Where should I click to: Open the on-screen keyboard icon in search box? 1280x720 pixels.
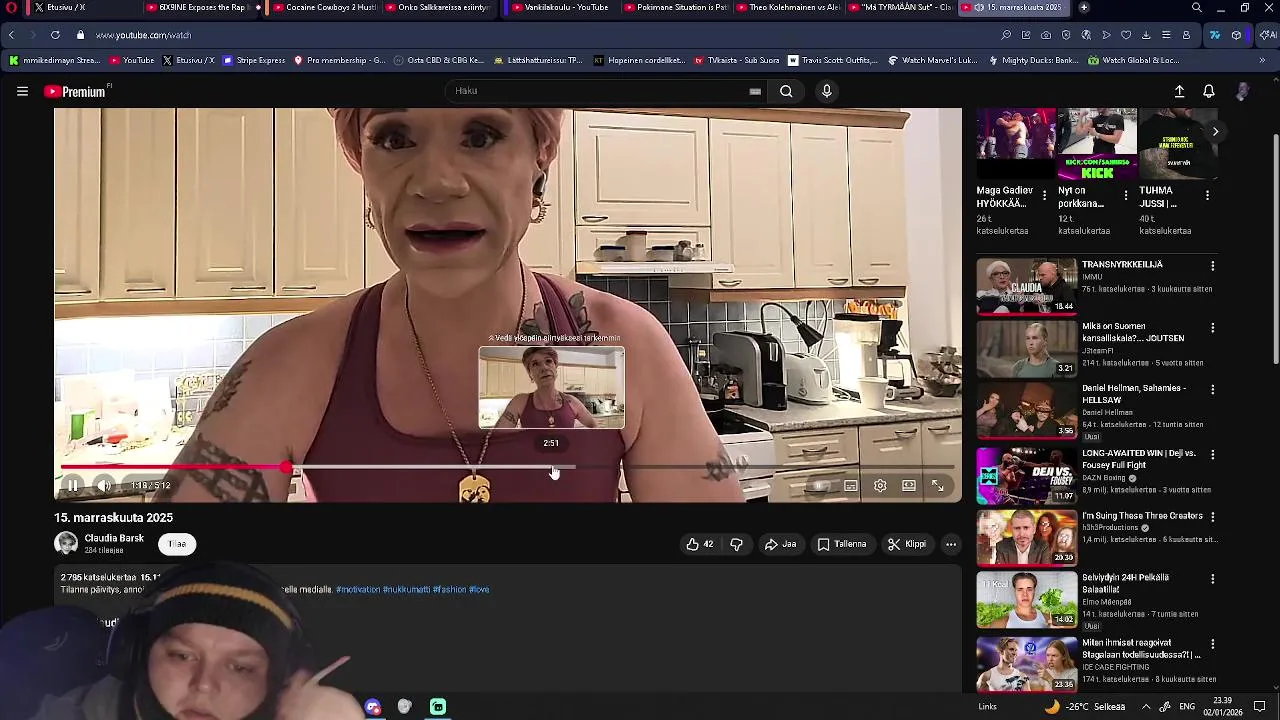pos(755,91)
